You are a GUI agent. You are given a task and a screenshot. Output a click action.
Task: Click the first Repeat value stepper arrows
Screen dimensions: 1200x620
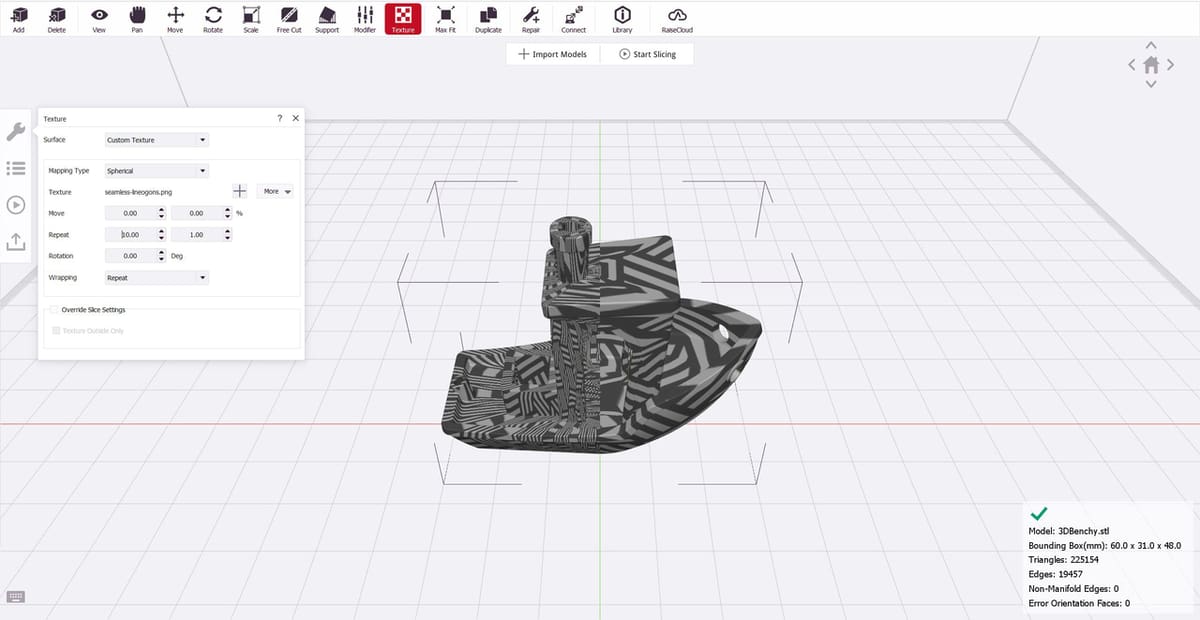(x=162, y=234)
